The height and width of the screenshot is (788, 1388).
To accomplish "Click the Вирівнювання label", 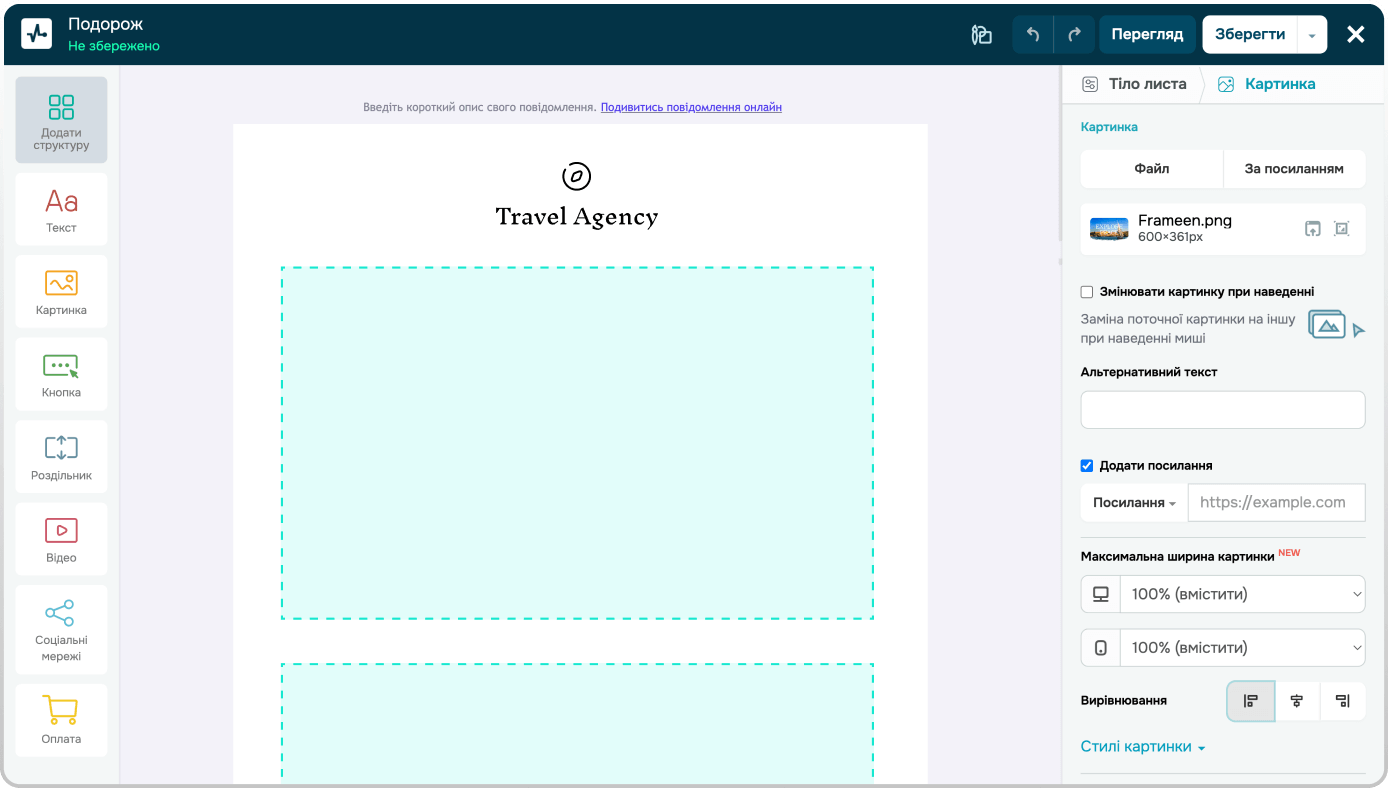I will tap(1124, 701).
